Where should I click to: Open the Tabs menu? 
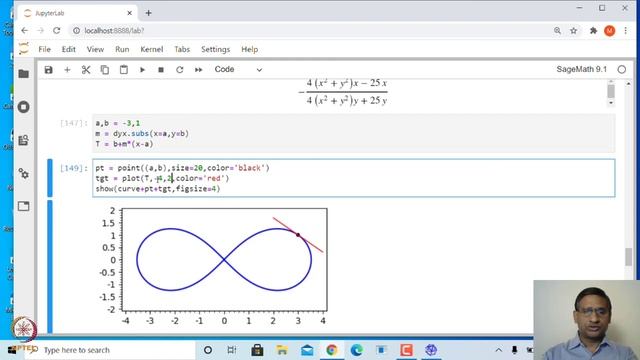coord(182,49)
